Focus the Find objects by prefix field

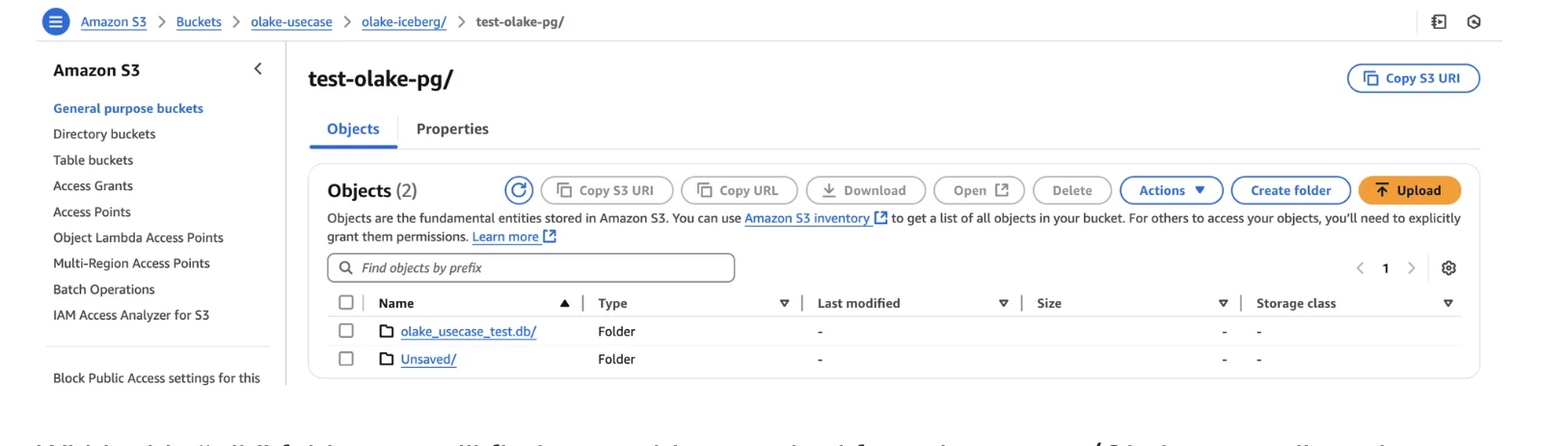pyautogui.click(x=540, y=268)
